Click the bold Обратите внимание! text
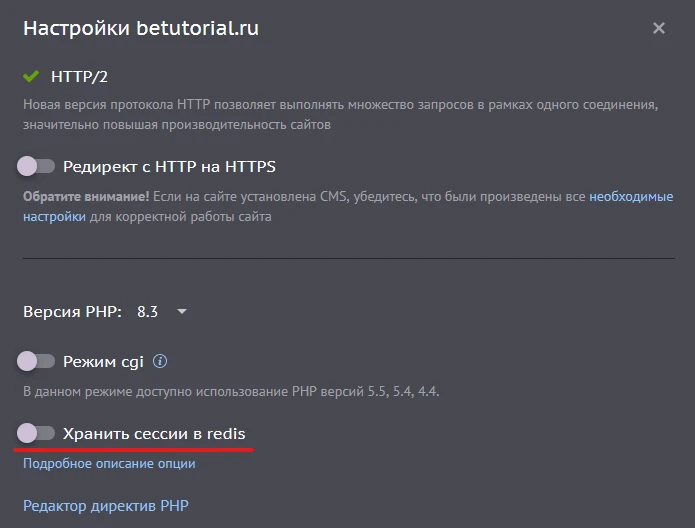The width and height of the screenshot is (695, 528). pos(86,196)
